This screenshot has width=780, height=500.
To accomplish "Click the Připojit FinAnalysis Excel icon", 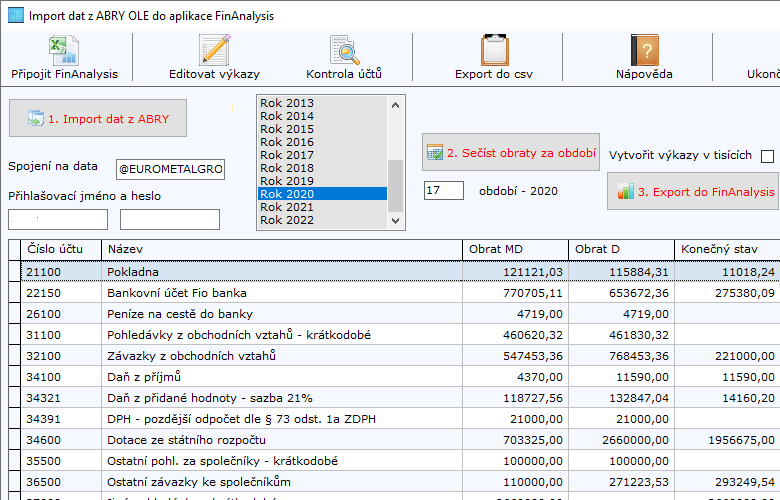I will tap(64, 50).
